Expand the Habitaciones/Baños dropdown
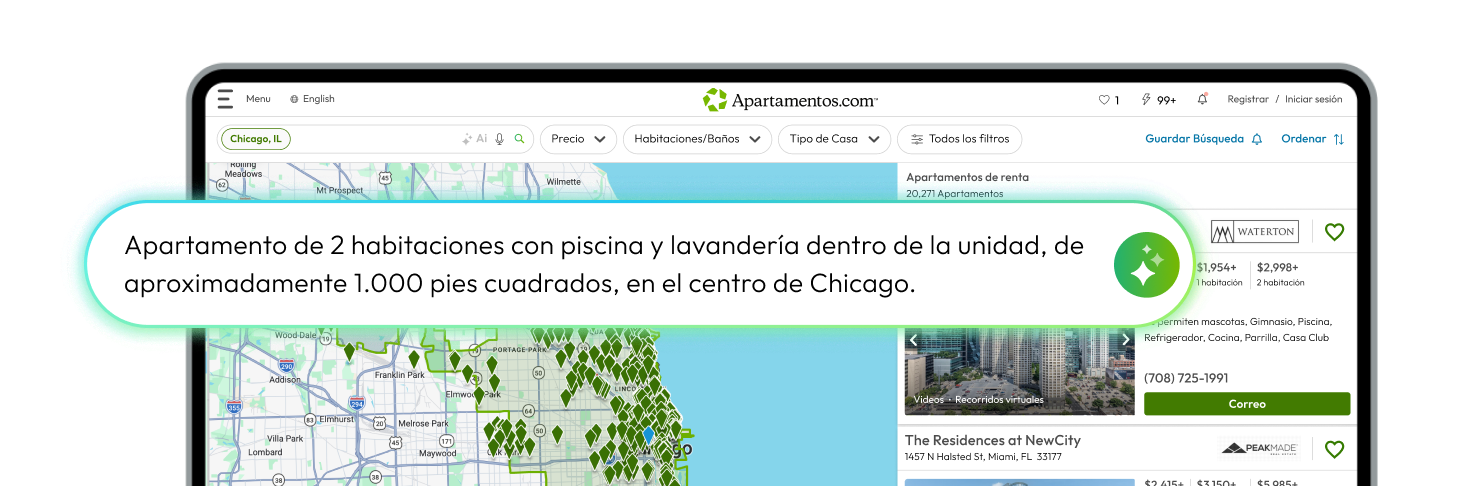 tap(696, 139)
